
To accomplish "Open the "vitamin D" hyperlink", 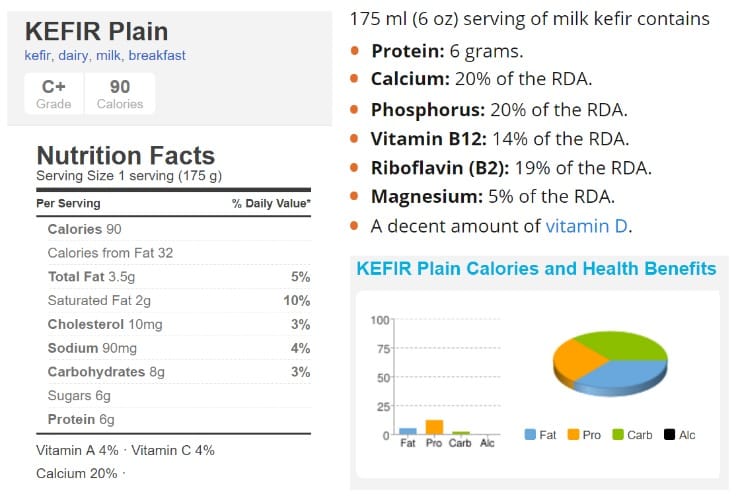I will 587,226.
